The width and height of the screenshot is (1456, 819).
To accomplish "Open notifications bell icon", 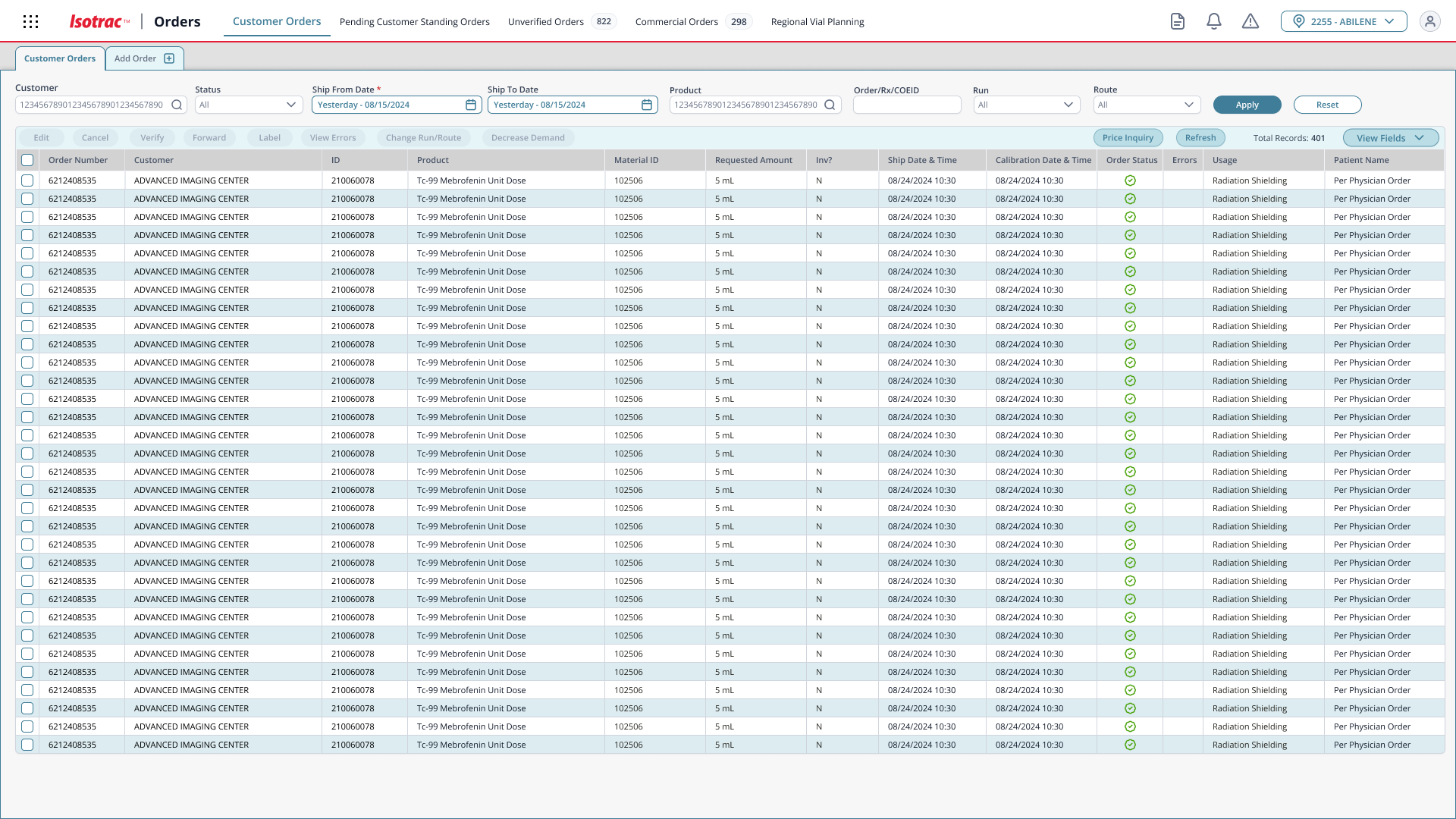I will [x=1213, y=21].
